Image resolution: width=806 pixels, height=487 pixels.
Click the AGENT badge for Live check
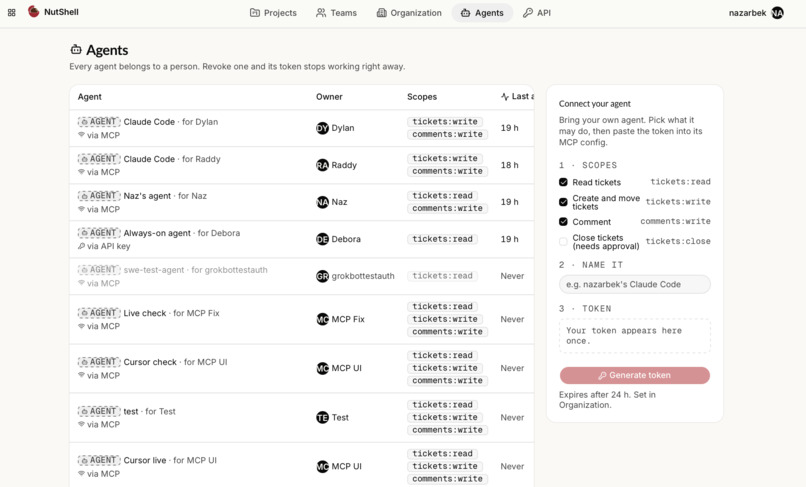(x=99, y=313)
